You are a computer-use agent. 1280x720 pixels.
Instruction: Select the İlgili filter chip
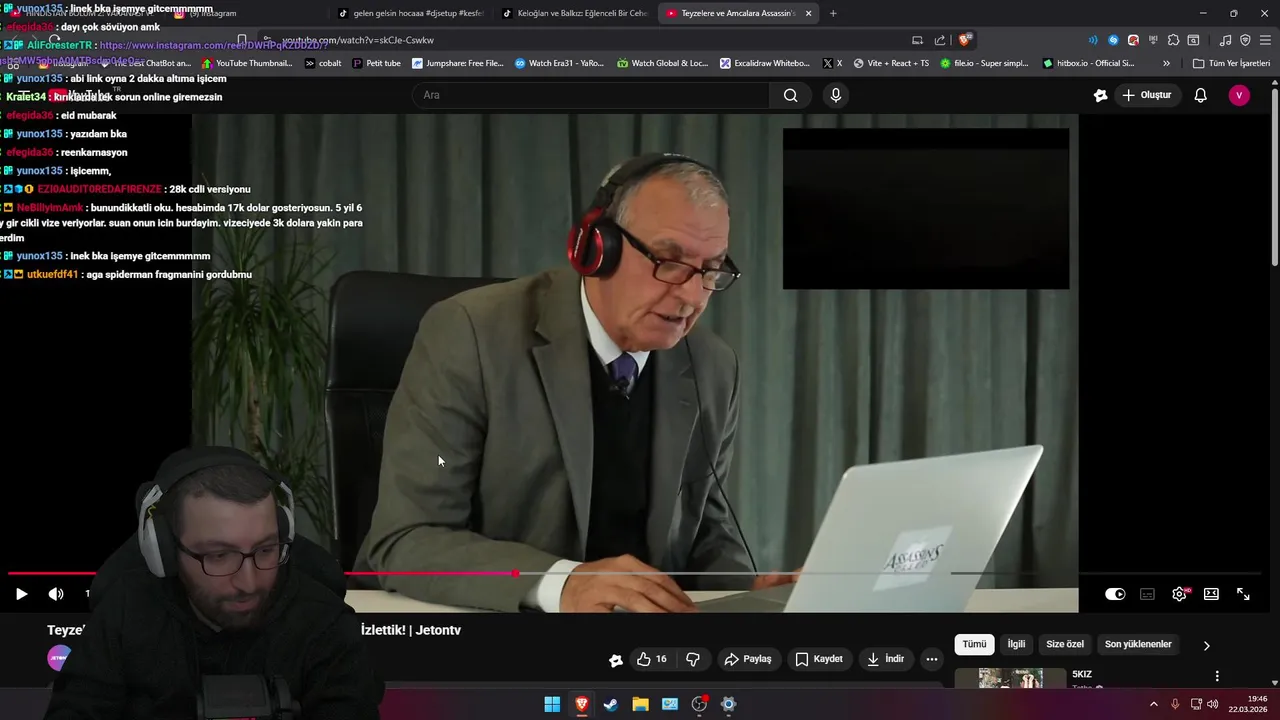point(1016,644)
